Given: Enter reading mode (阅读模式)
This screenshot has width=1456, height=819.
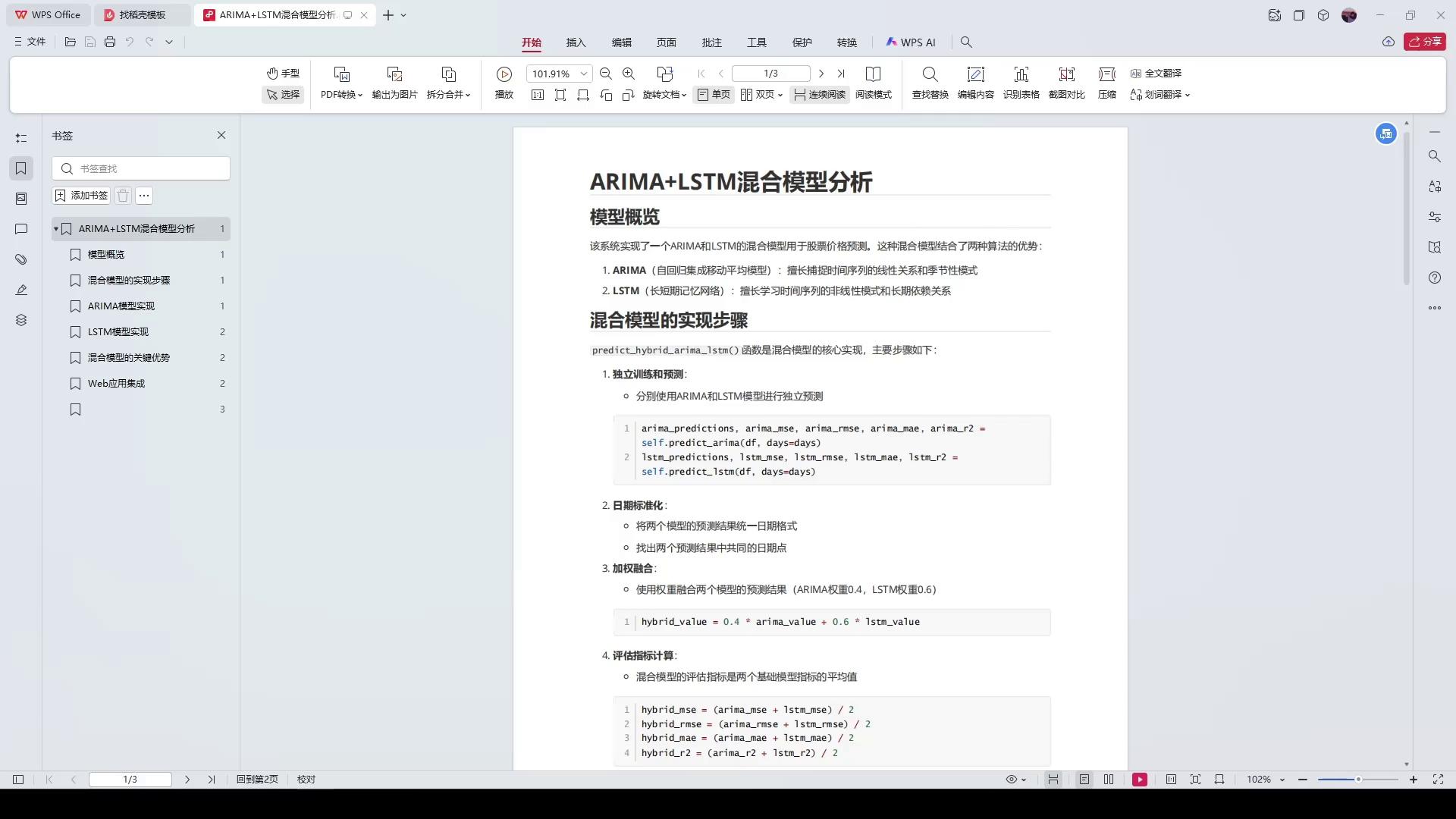Looking at the screenshot, I should pos(874,83).
